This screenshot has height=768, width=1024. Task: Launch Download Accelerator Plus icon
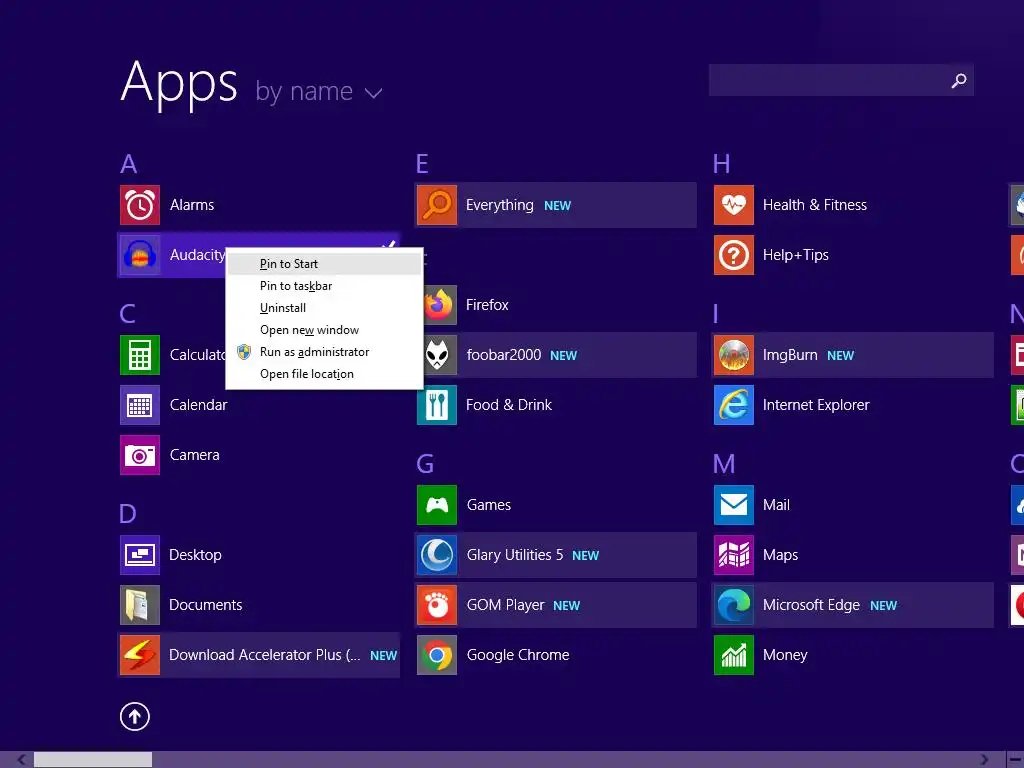(x=140, y=655)
